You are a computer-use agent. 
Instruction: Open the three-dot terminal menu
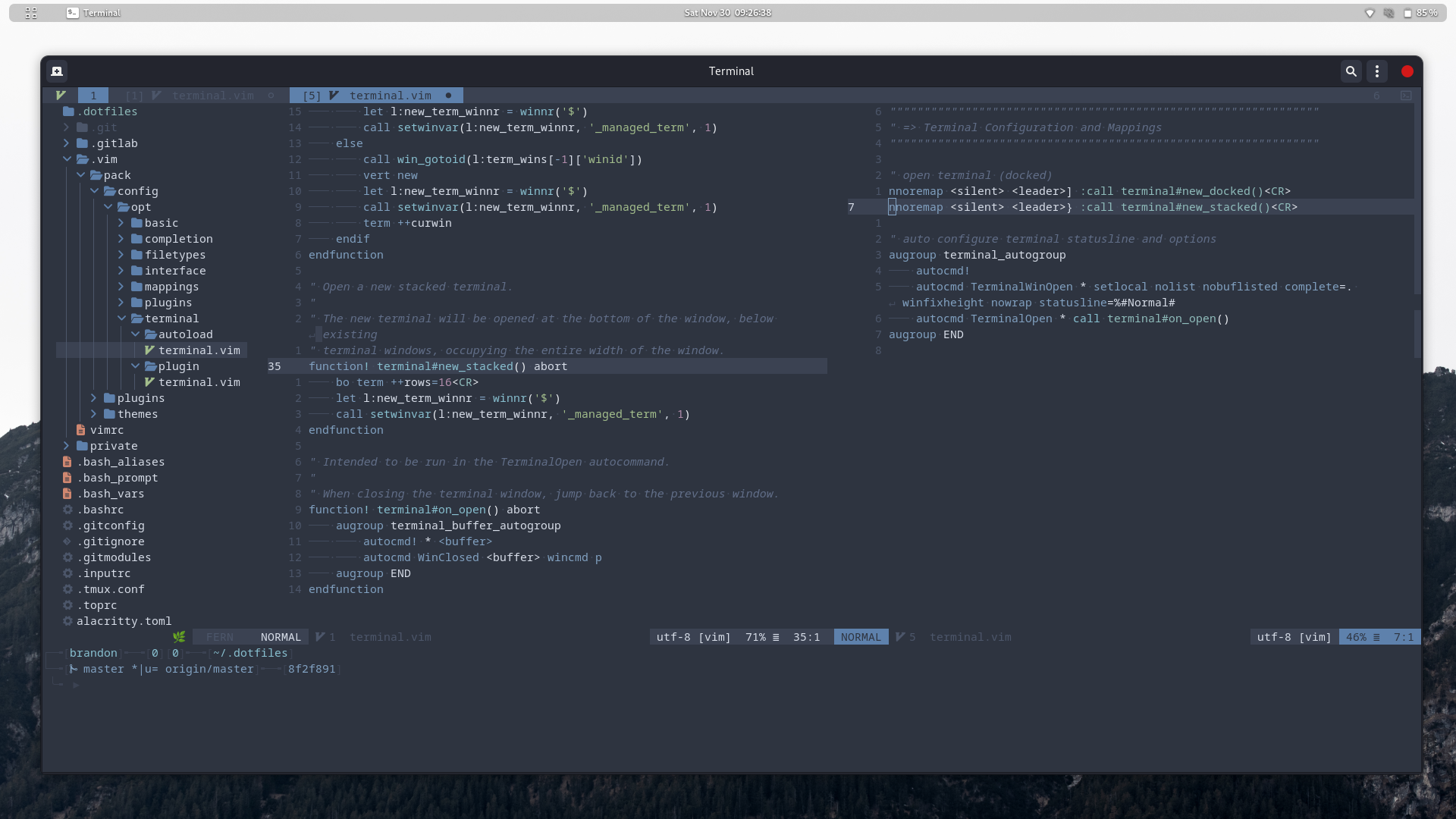[1377, 71]
